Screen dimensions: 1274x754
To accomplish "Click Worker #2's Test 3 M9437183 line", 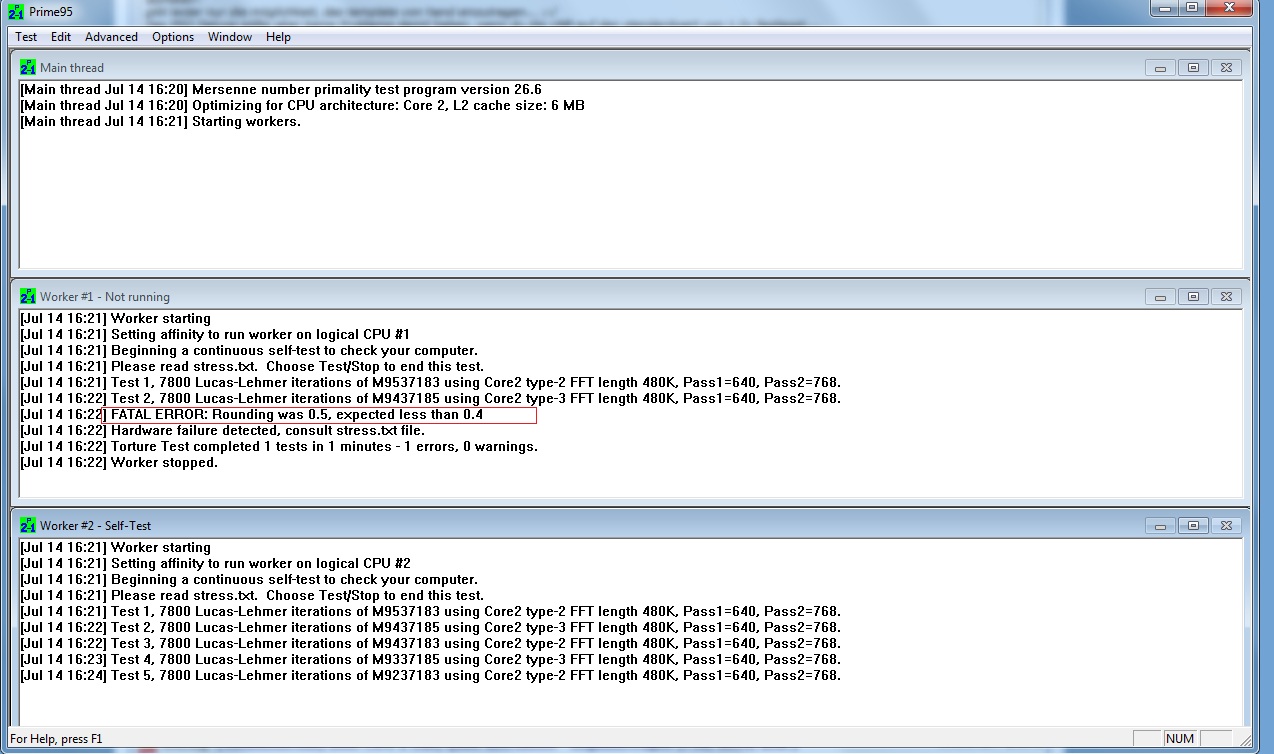I will click(431, 644).
